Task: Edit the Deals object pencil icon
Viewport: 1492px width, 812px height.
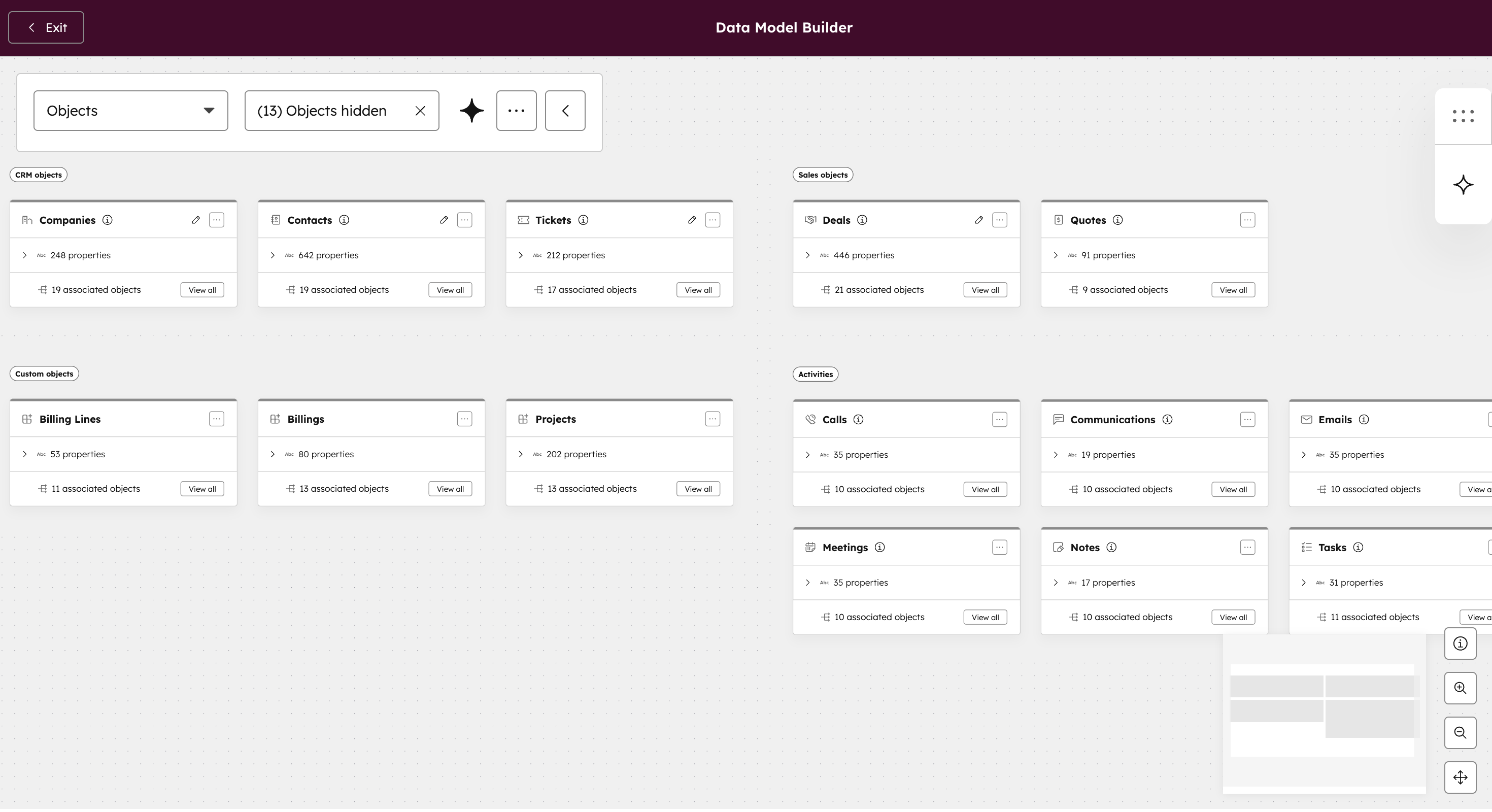Action: pyautogui.click(x=979, y=220)
